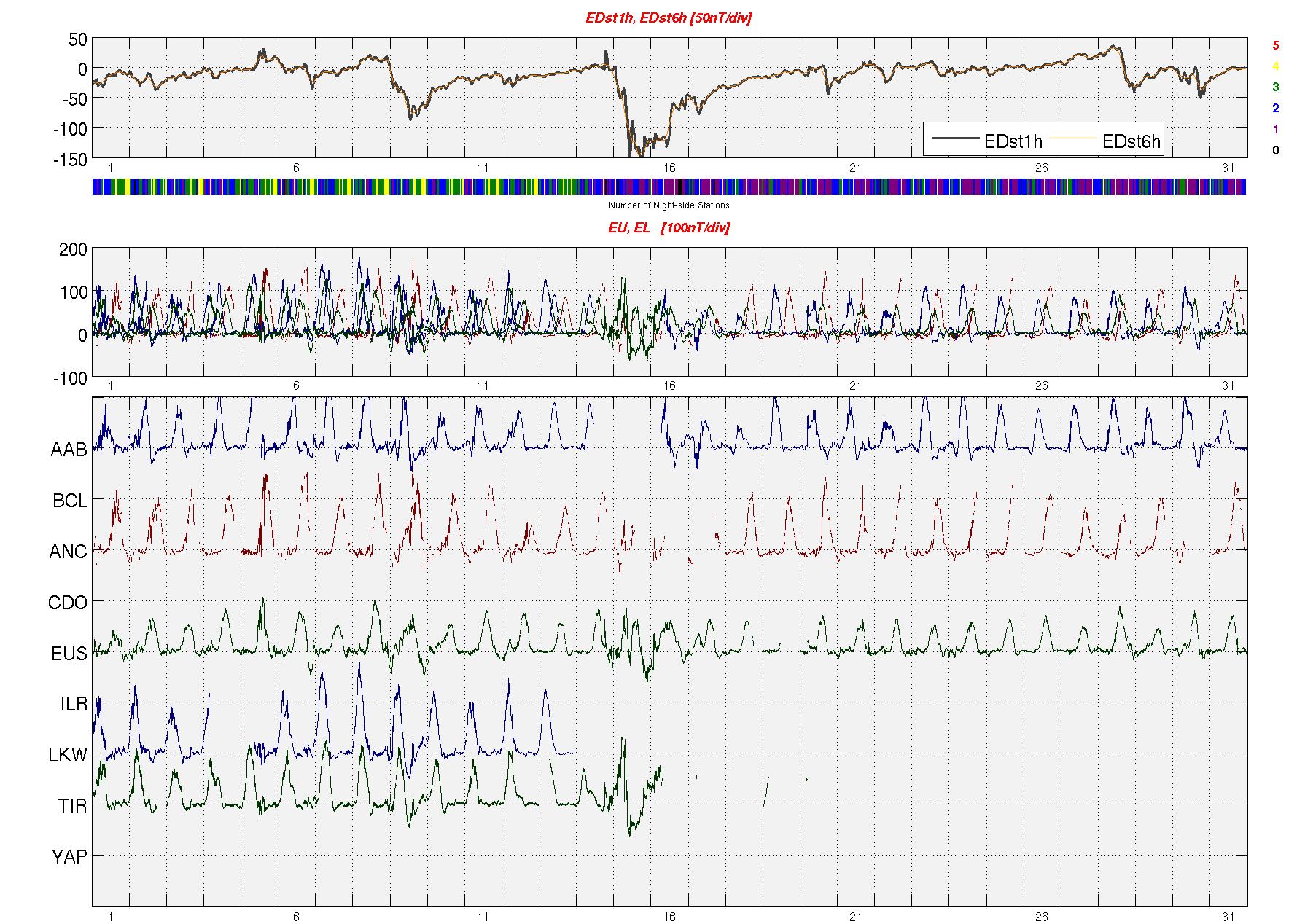Click the 'Number of Night-side Stations' caption
Viewport: 1313px width, 924px height.
tap(669, 205)
